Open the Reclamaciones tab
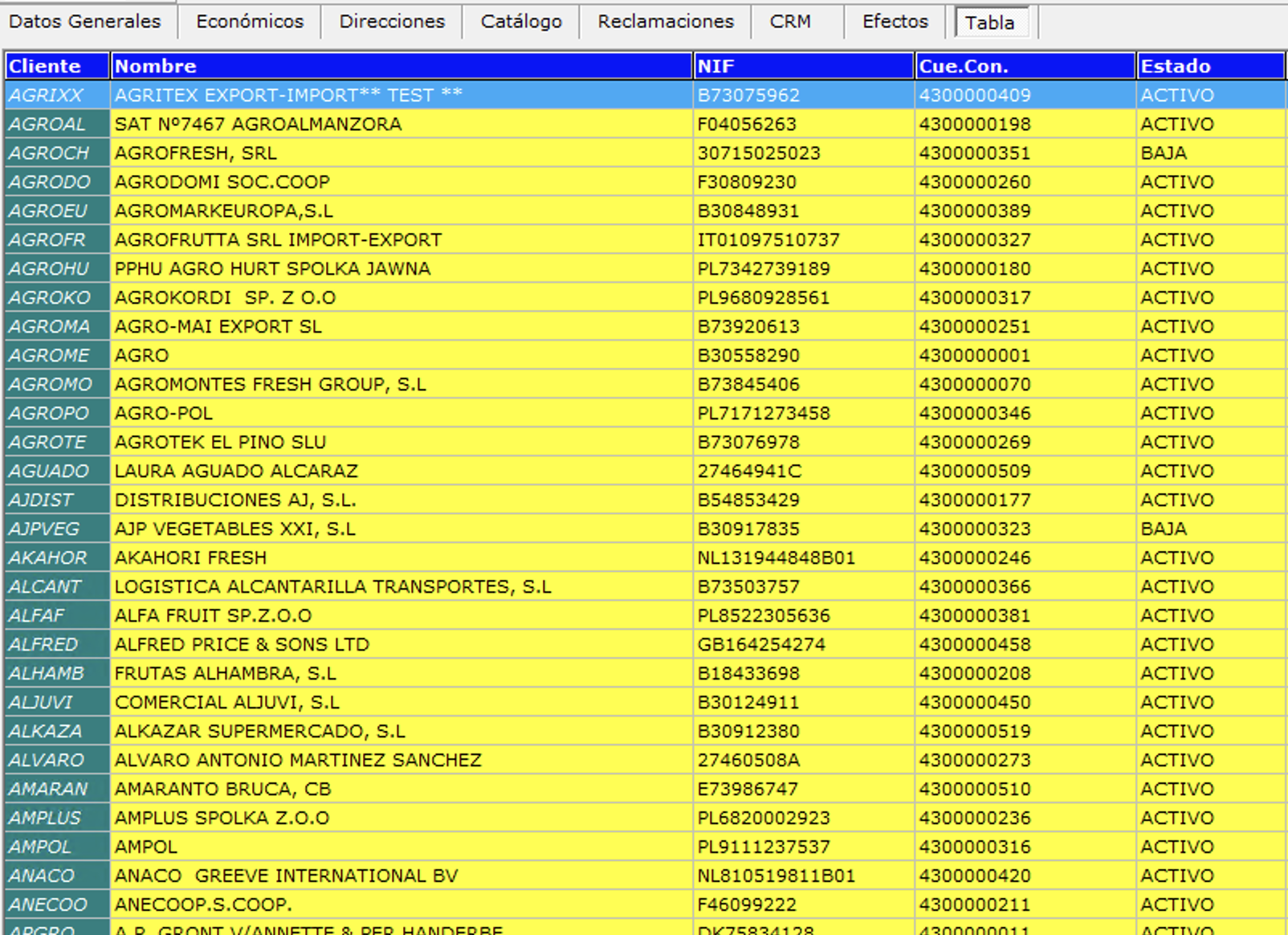The image size is (1288, 935). coord(666,22)
